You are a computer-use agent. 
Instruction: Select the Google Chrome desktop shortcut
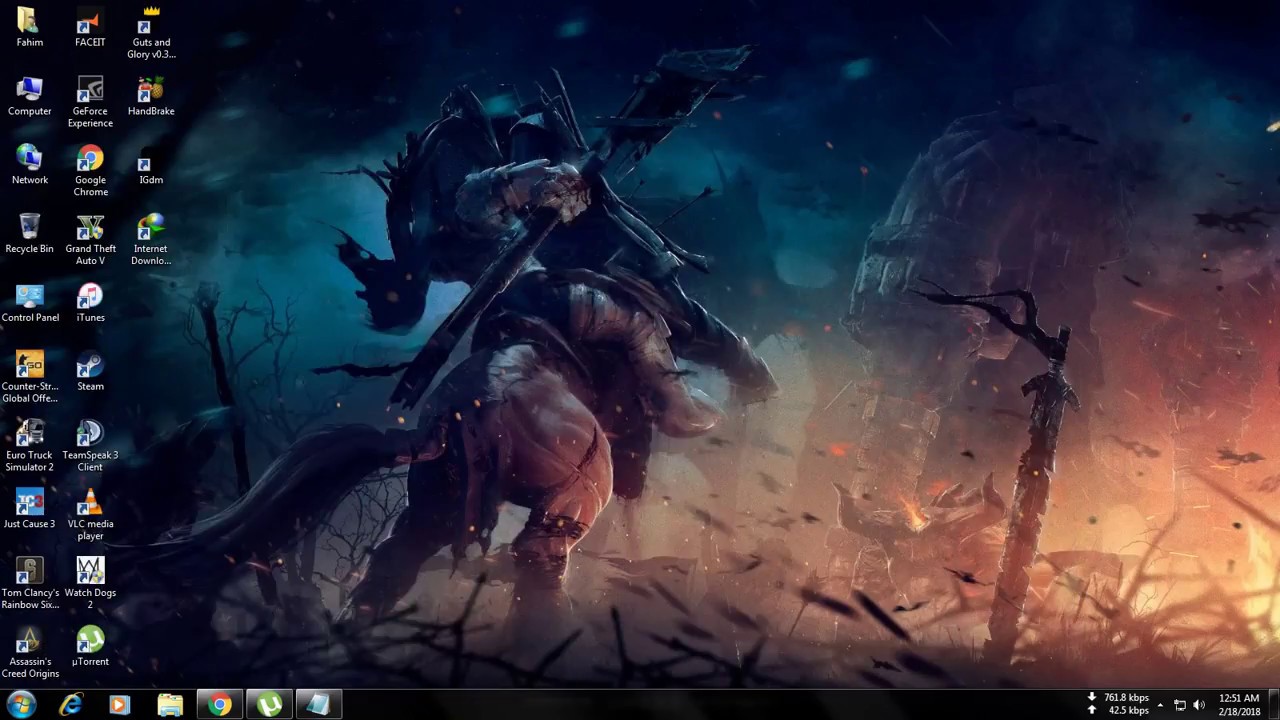coord(90,170)
